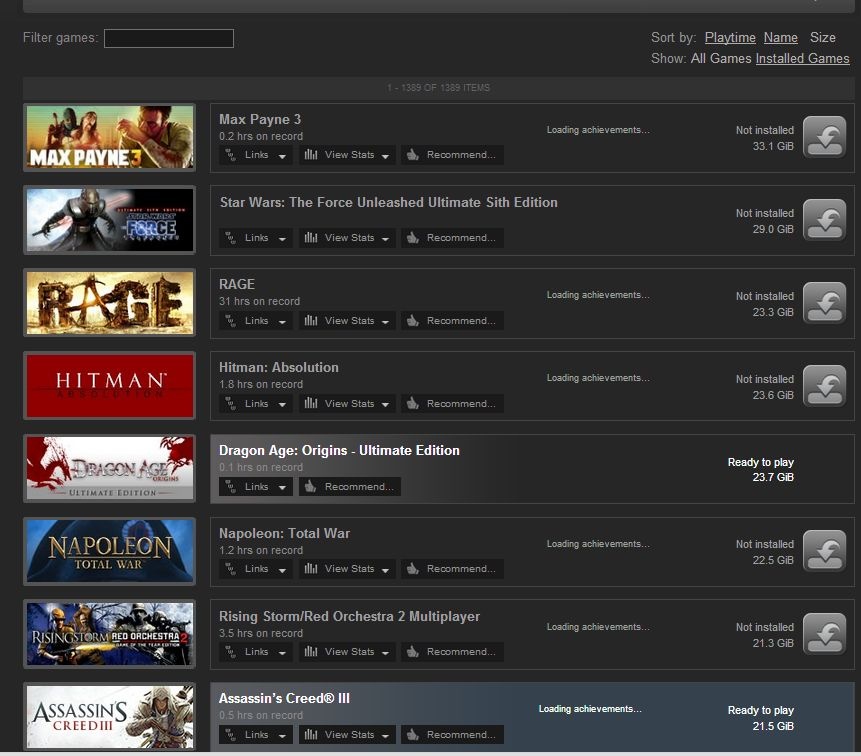Open Assassin's Creed III cover thumbnail
The height and width of the screenshot is (756, 861).
pos(110,717)
